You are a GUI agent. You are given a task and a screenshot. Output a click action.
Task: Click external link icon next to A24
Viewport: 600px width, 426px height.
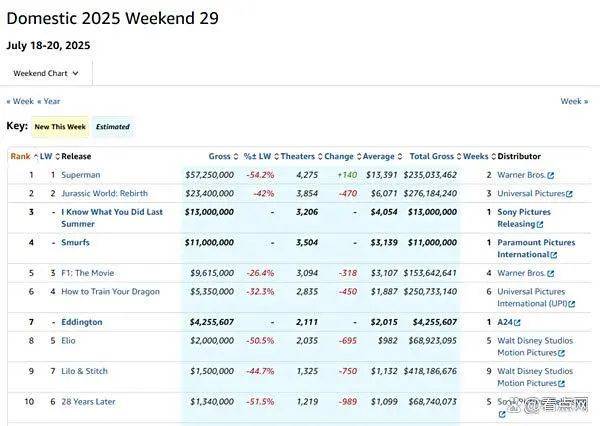(517, 323)
